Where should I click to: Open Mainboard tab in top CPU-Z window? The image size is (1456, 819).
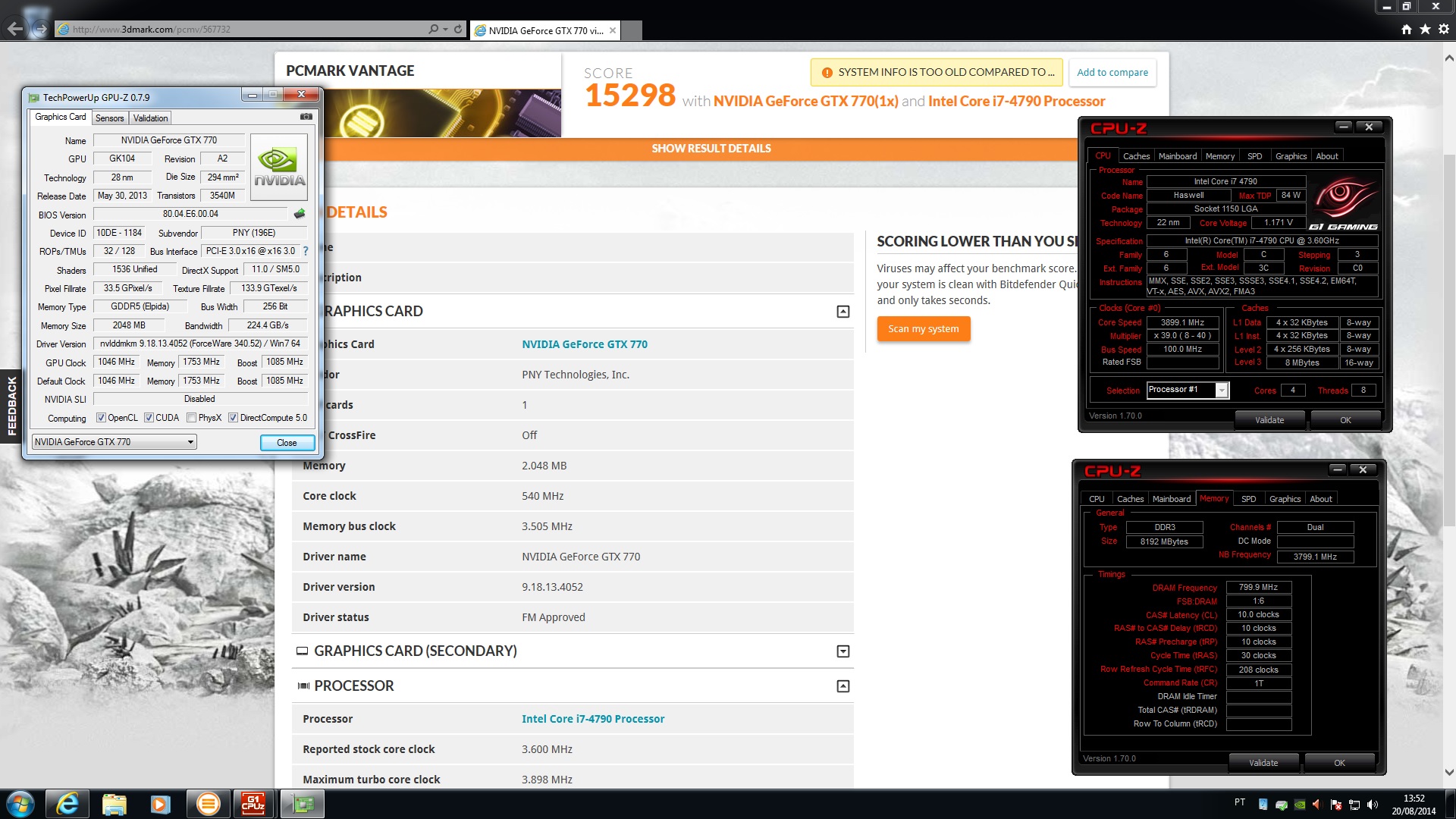coord(1178,156)
